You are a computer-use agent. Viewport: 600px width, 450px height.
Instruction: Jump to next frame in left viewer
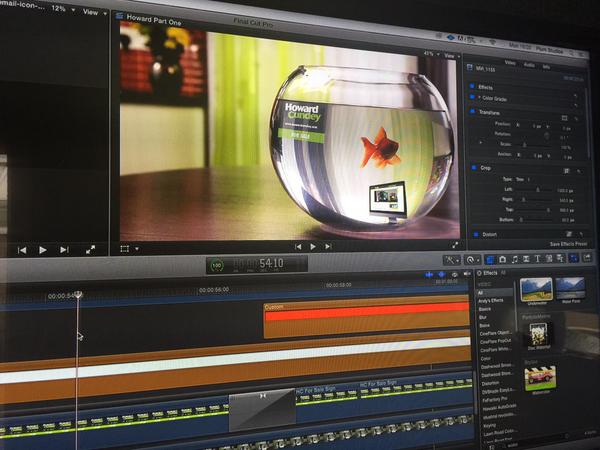click(64, 250)
